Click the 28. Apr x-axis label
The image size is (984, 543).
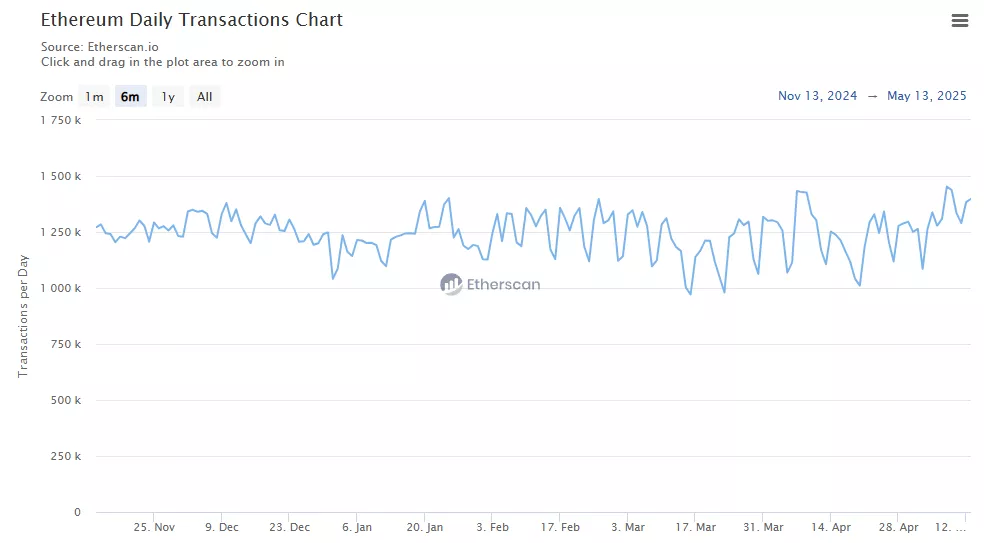pyautogui.click(x=899, y=527)
